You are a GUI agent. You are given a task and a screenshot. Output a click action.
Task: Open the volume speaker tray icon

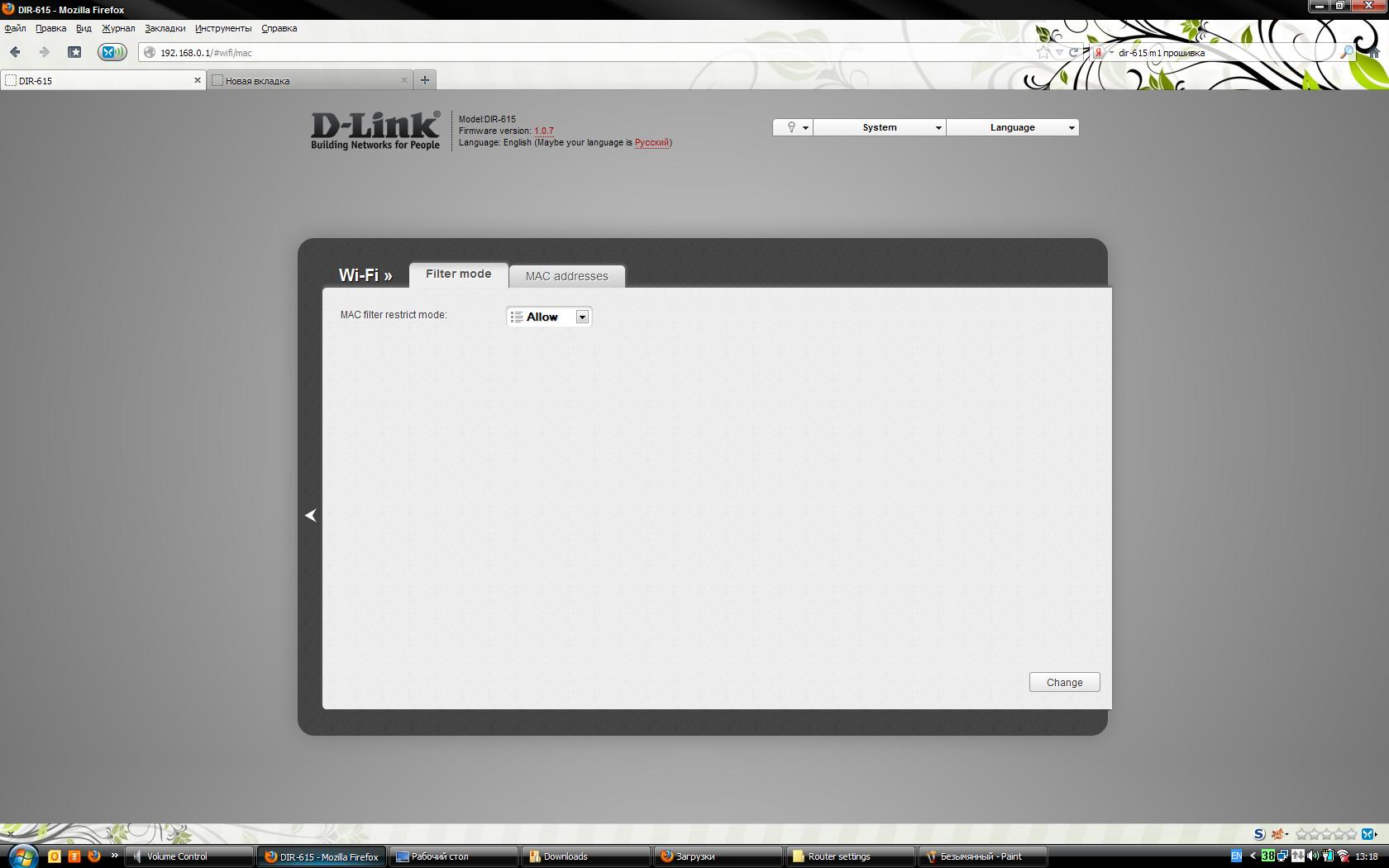tap(1313, 856)
